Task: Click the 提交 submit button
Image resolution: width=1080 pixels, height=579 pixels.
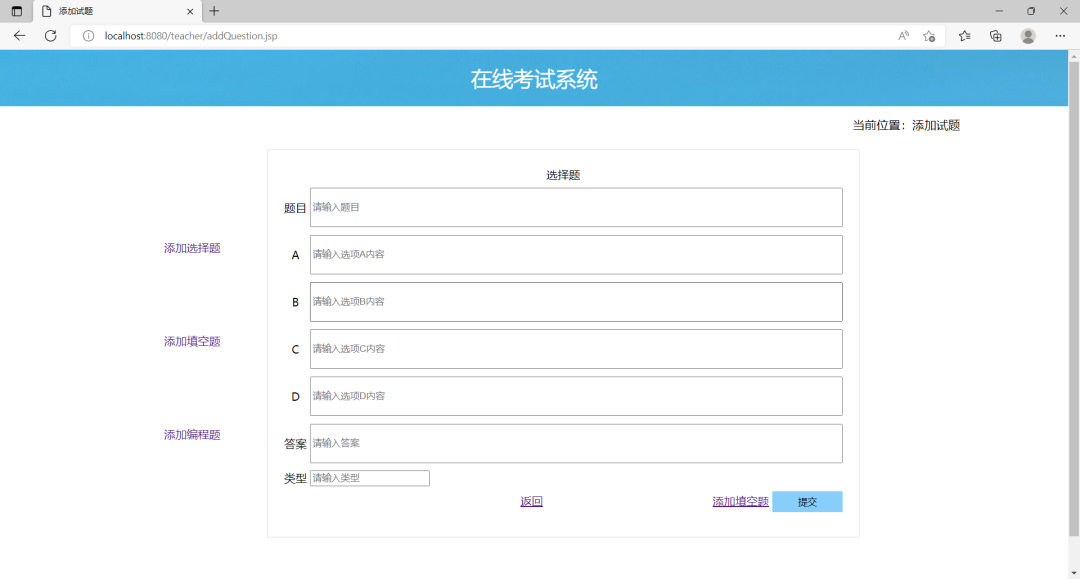Action: pos(807,500)
